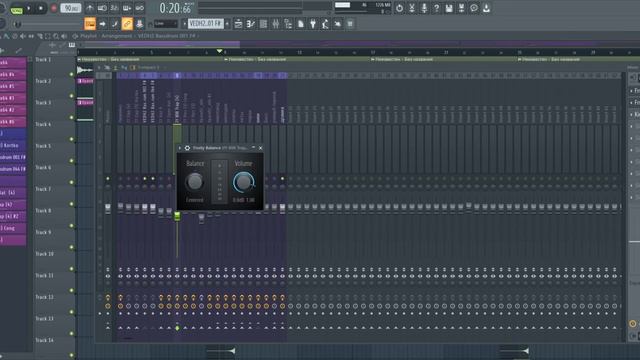Screen dimensions: 640x360
Task: Click the Fruity Balance gear settings icon
Action: (x=187, y=148)
